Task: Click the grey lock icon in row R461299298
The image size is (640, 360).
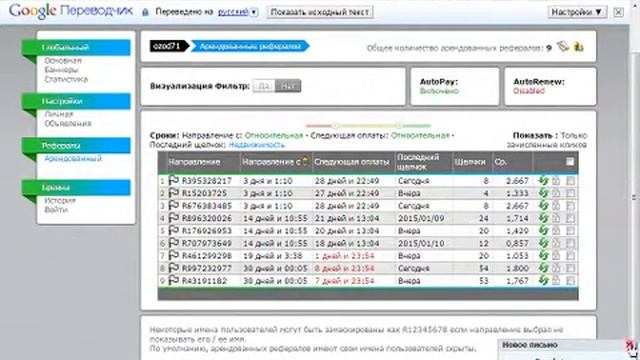Action: [x=556, y=256]
